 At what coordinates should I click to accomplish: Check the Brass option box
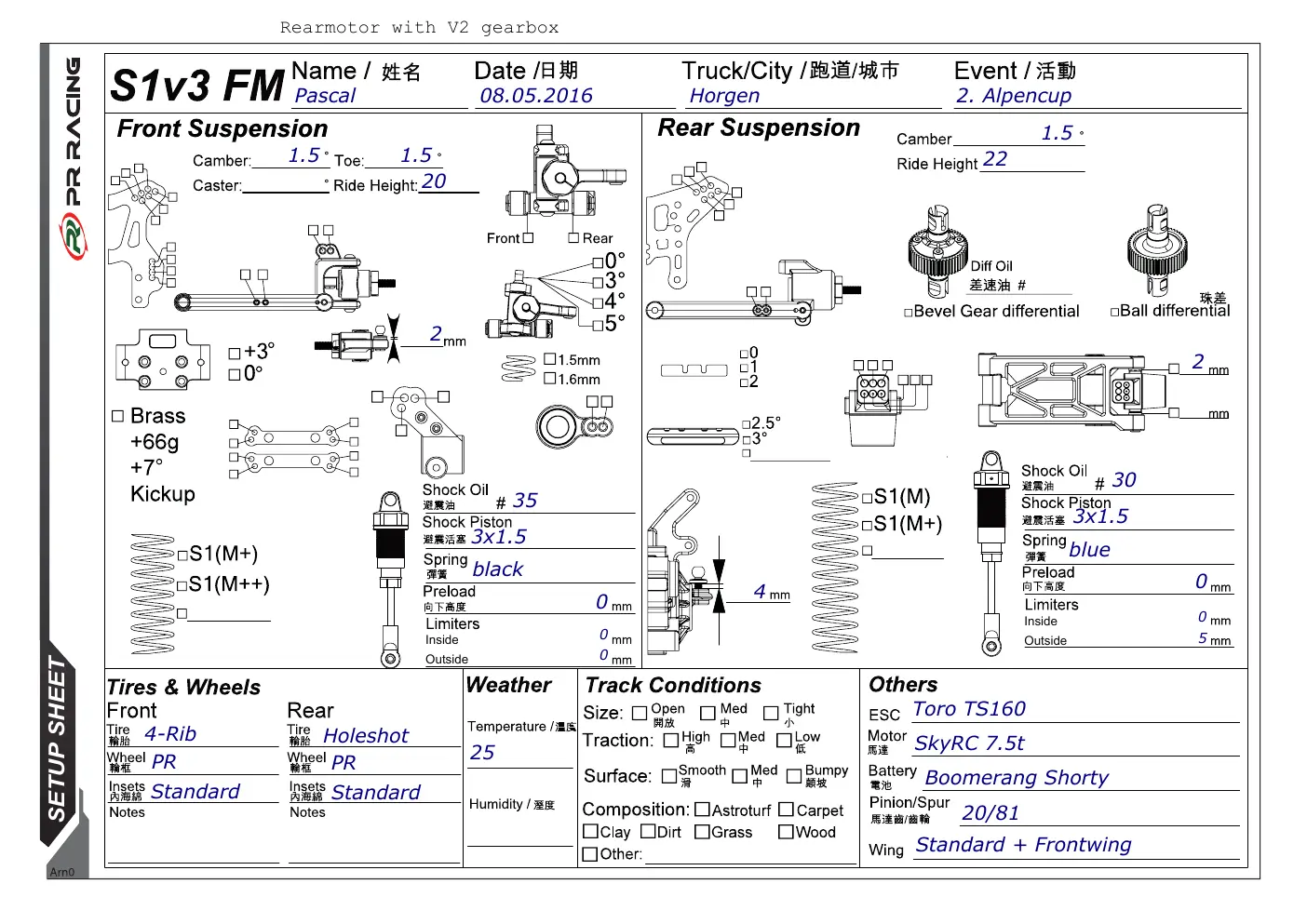118,417
